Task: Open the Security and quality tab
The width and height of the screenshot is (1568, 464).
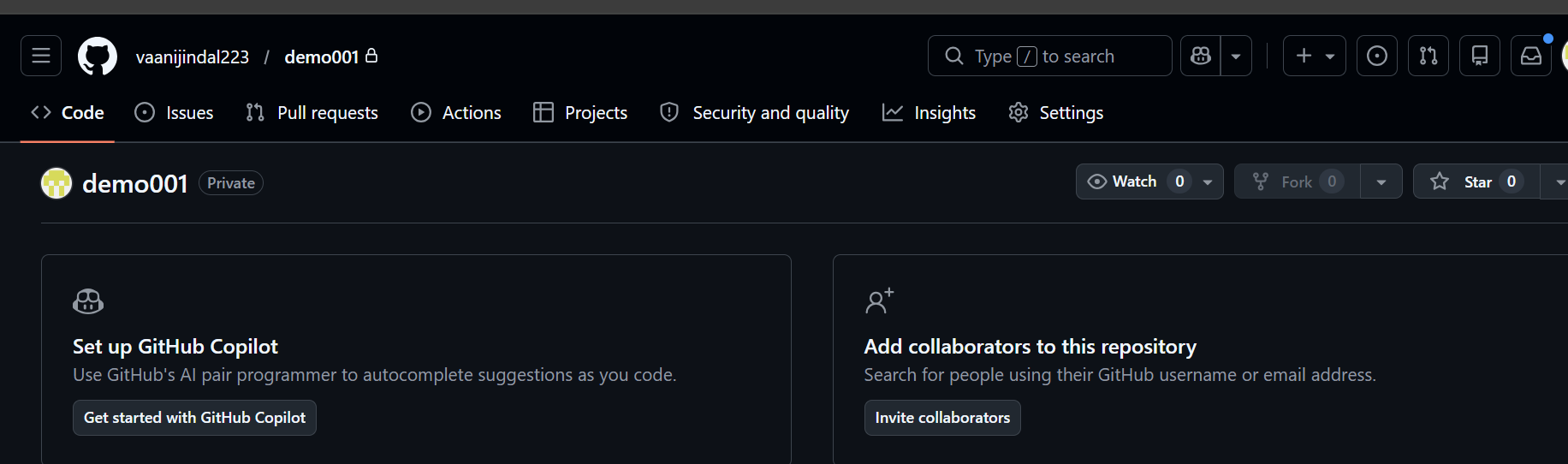Action: 754,113
